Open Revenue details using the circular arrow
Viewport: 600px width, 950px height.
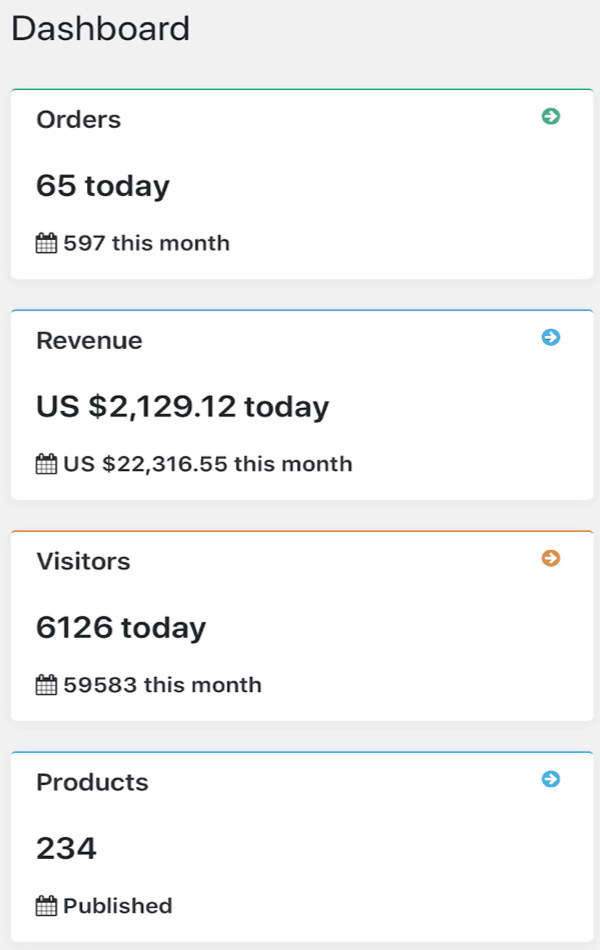pos(551,338)
